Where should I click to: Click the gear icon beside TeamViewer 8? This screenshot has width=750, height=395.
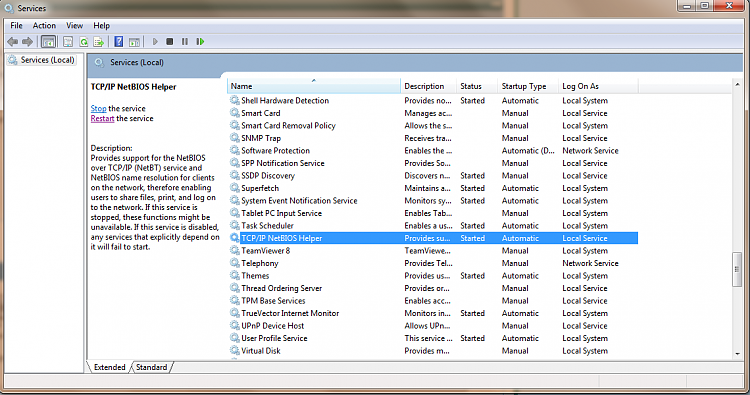coord(234,251)
